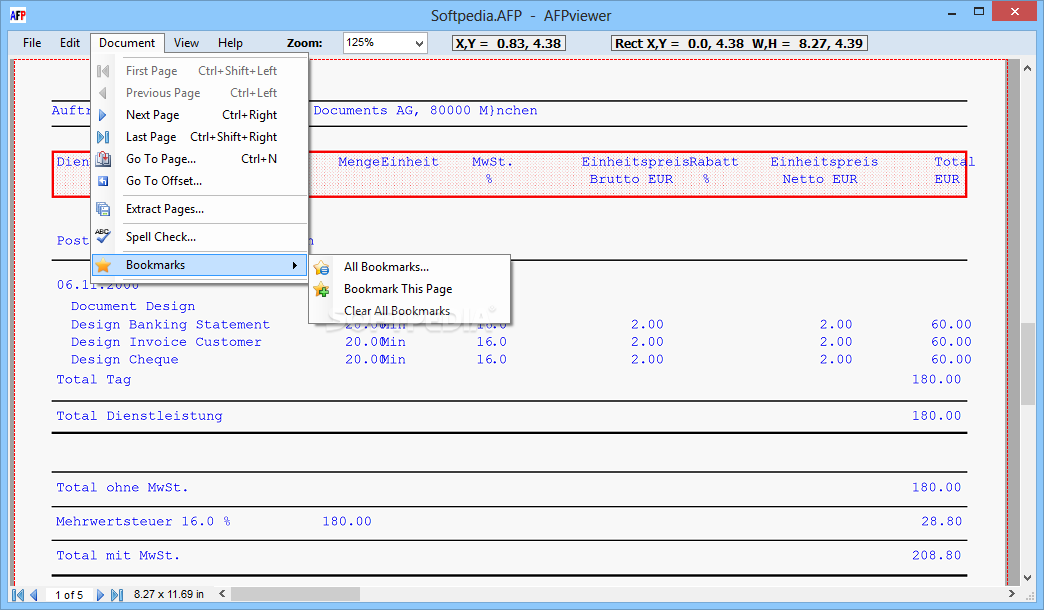Click 'Einheitspreis Netto EUR' column header
Viewport: 1044px width, 610px height.
(x=824, y=170)
